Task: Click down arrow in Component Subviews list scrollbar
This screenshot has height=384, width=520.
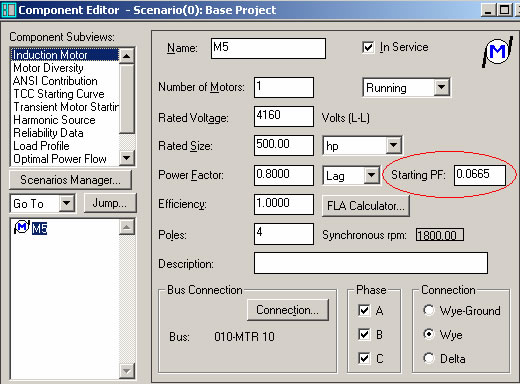Action: [x=127, y=158]
